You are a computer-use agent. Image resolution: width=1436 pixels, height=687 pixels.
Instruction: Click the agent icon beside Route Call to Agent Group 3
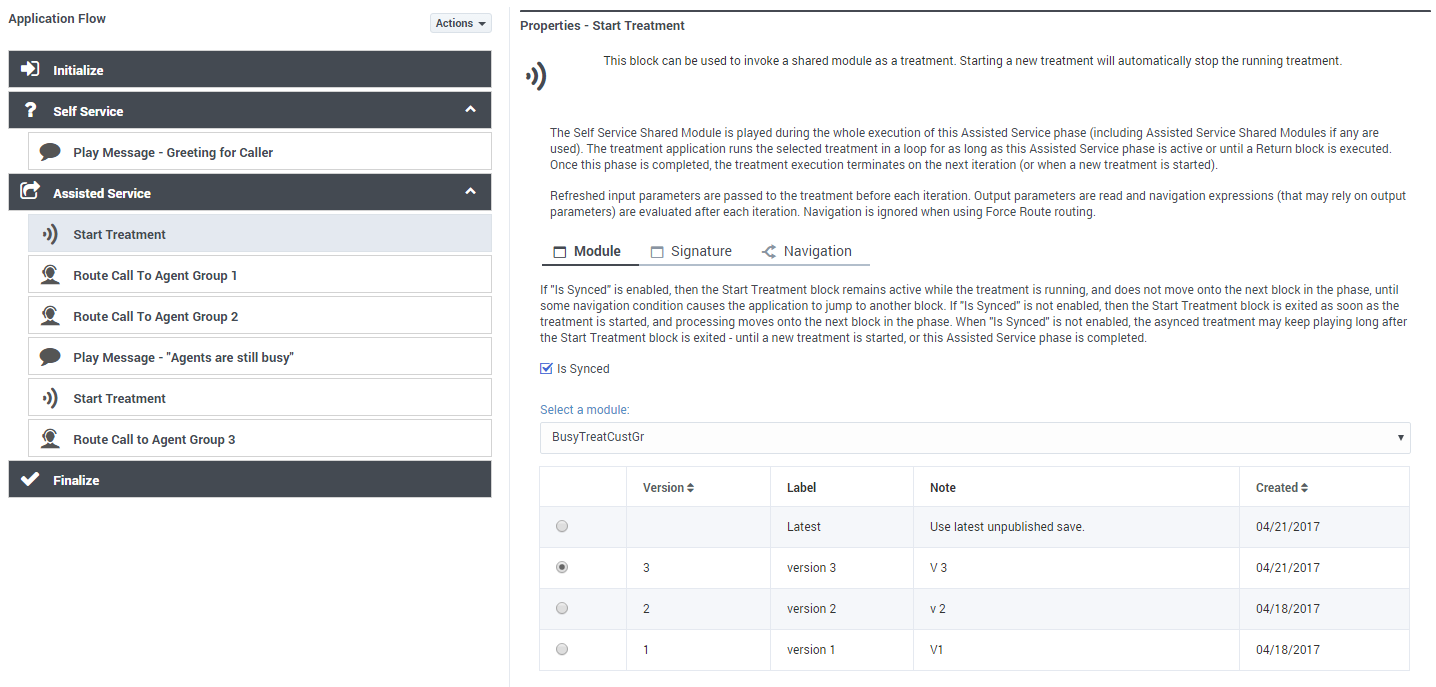click(x=48, y=438)
